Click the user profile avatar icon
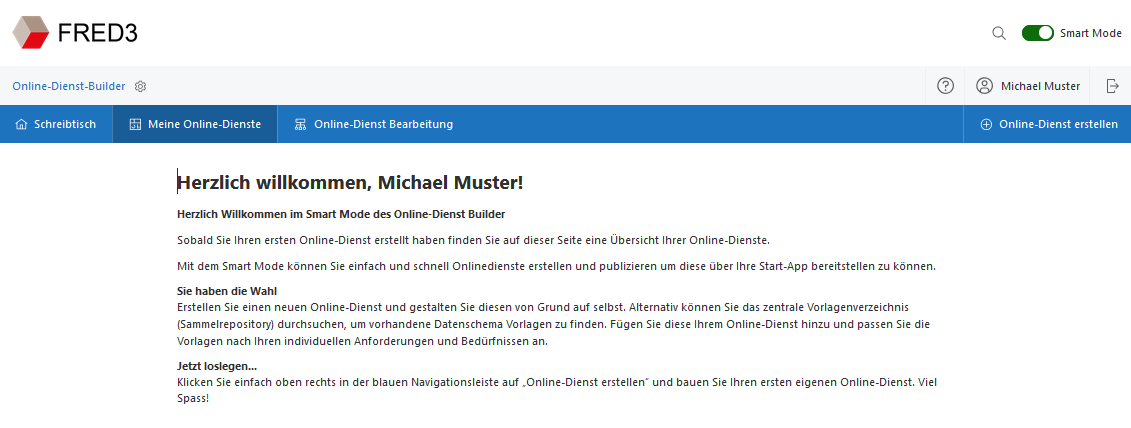This screenshot has height=428, width=1131. click(985, 86)
